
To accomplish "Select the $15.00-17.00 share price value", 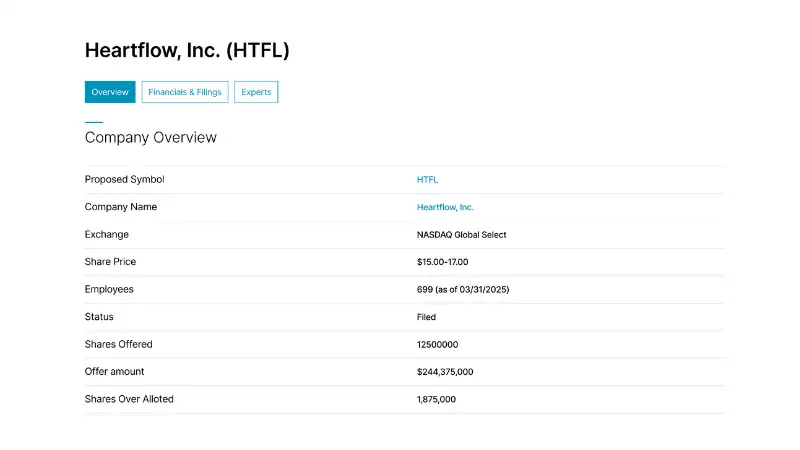I will [442, 262].
